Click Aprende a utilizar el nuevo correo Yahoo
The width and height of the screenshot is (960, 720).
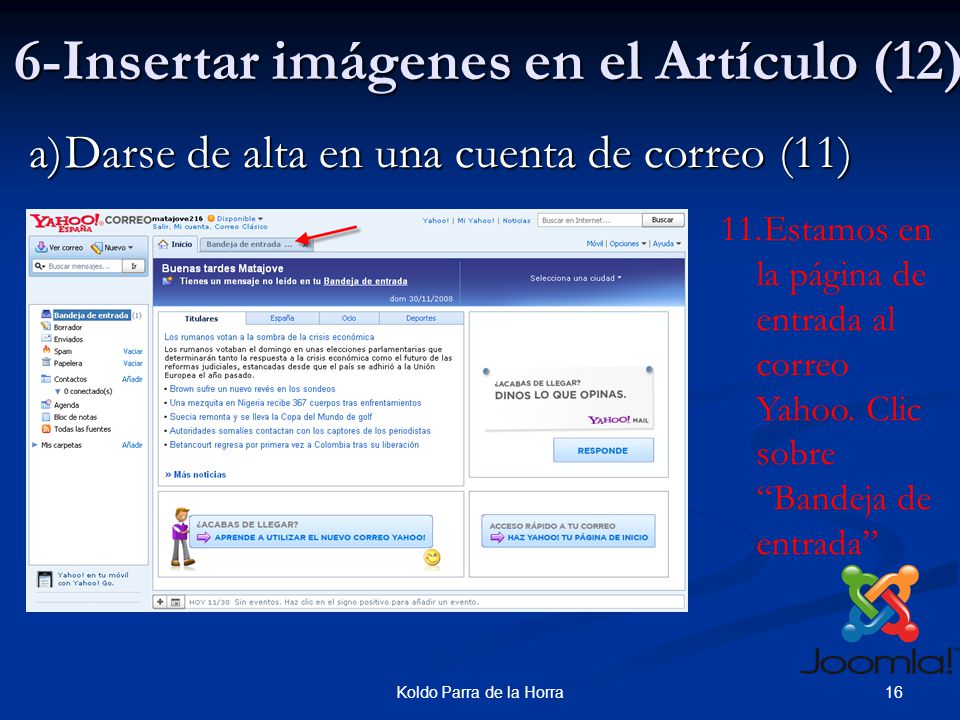pos(312,531)
